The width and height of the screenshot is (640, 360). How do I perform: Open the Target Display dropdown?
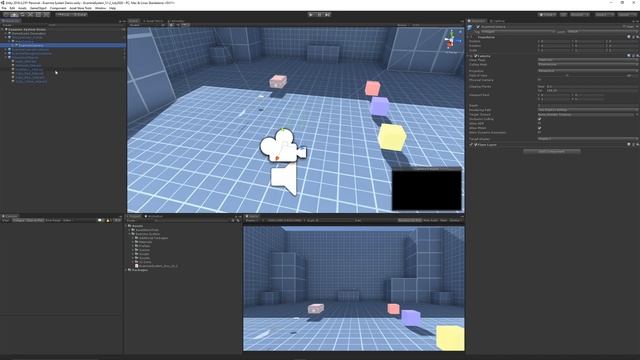click(x=588, y=139)
